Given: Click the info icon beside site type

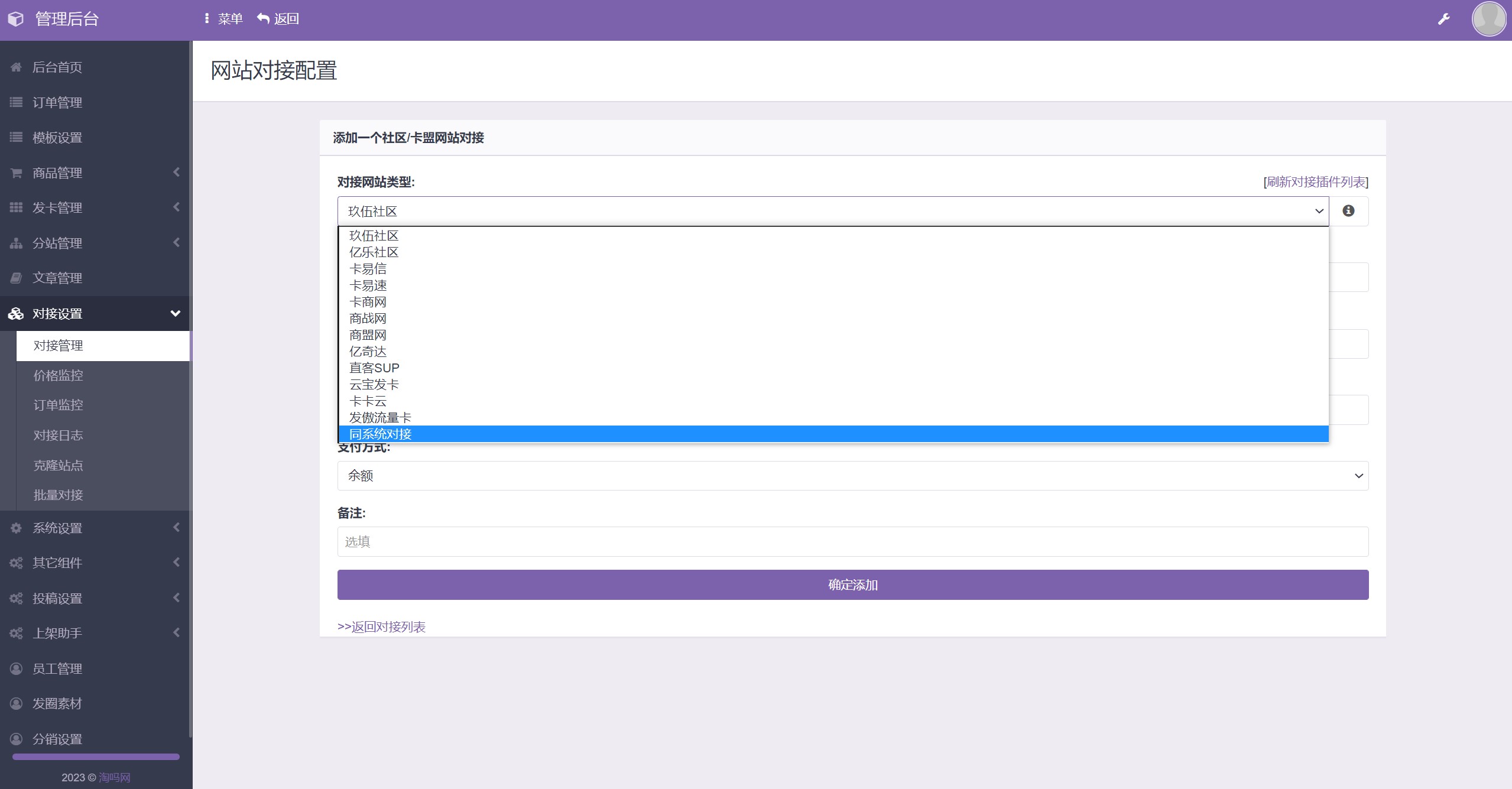Looking at the screenshot, I should (x=1348, y=211).
